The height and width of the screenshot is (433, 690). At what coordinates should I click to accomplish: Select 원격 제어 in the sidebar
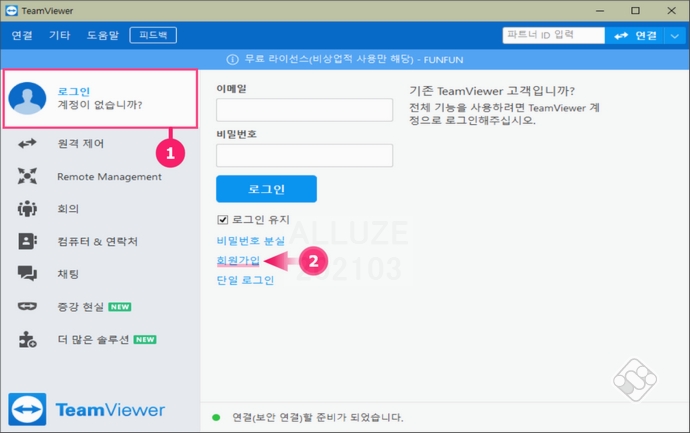pos(81,143)
